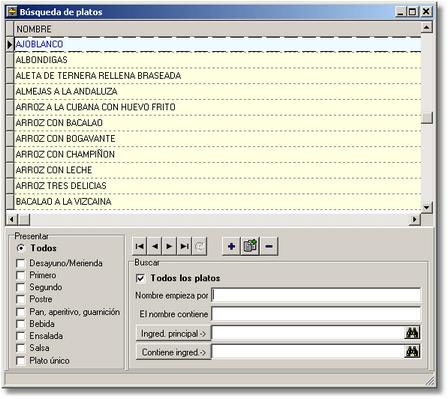The height and width of the screenshot is (399, 448).
Task: Delete dish with the minus button
Action: [269, 246]
